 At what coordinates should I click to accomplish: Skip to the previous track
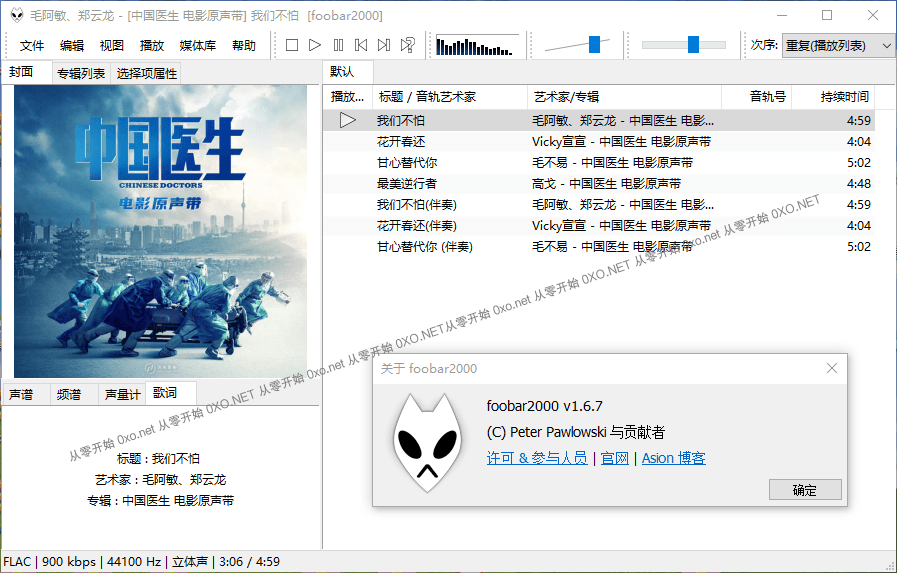[361, 45]
